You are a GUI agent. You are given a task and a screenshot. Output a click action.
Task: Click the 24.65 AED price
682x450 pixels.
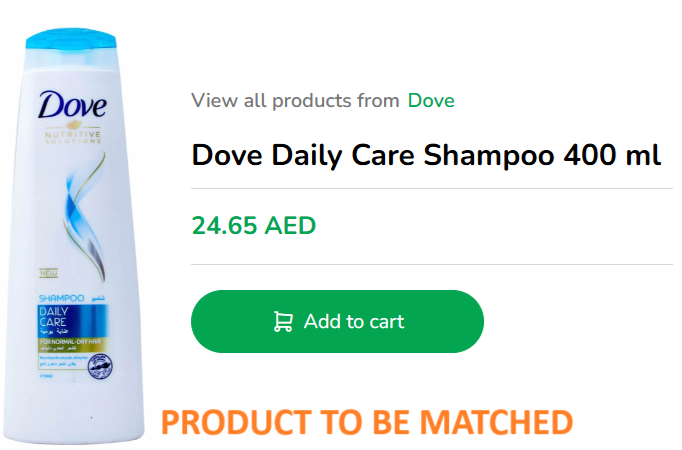pyautogui.click(x=254, y=226)
